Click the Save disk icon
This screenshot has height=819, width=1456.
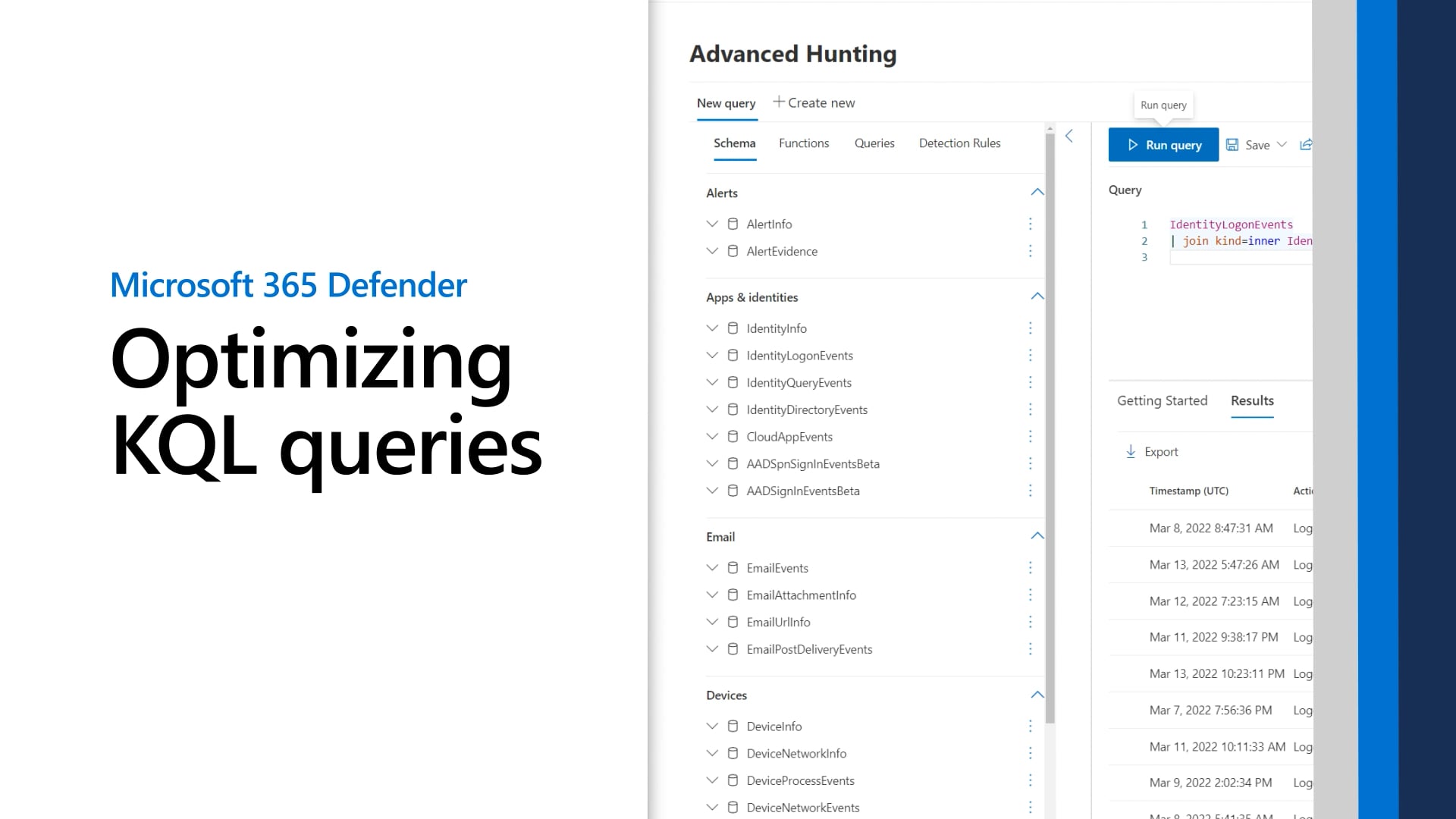click(1232, 145)
